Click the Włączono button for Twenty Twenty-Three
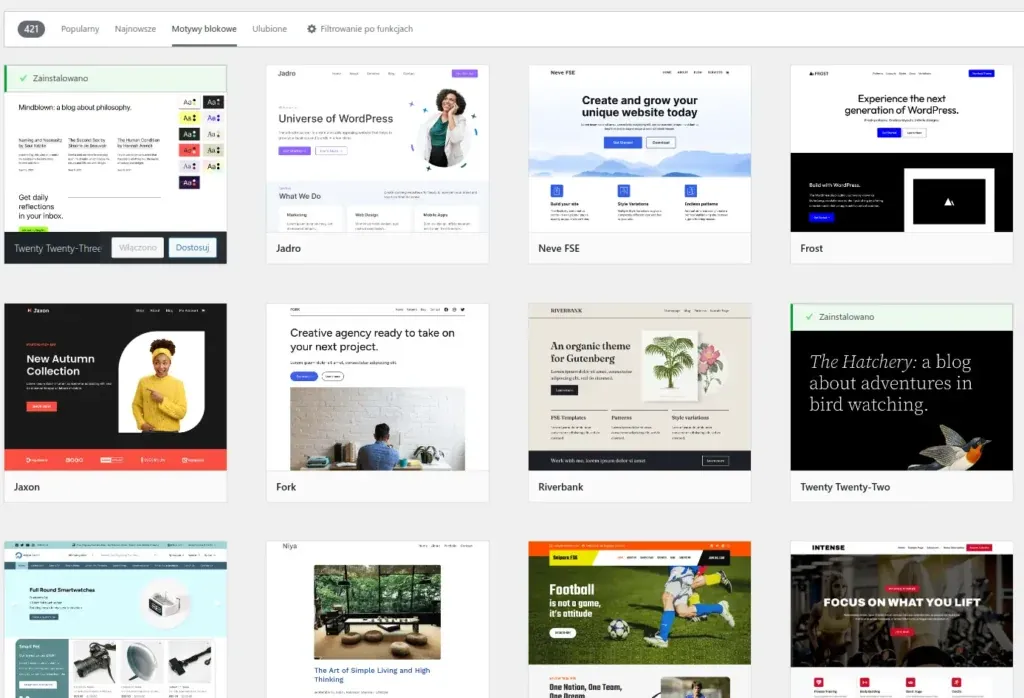Viewport: 1024px width, 698px height. point(138,247)
